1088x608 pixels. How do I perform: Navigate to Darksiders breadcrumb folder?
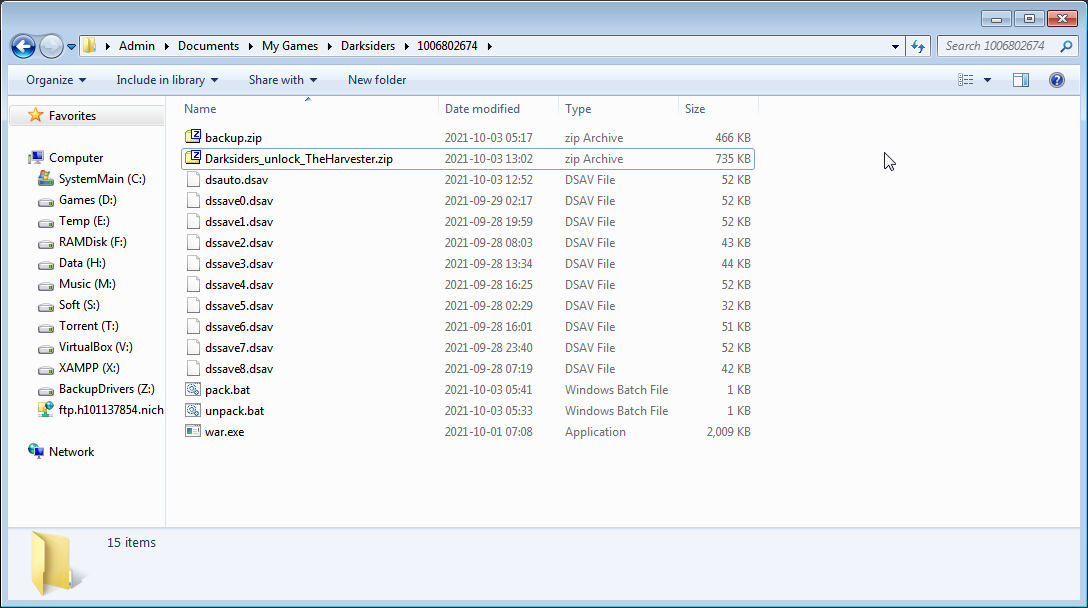click(x=368, y=46)
